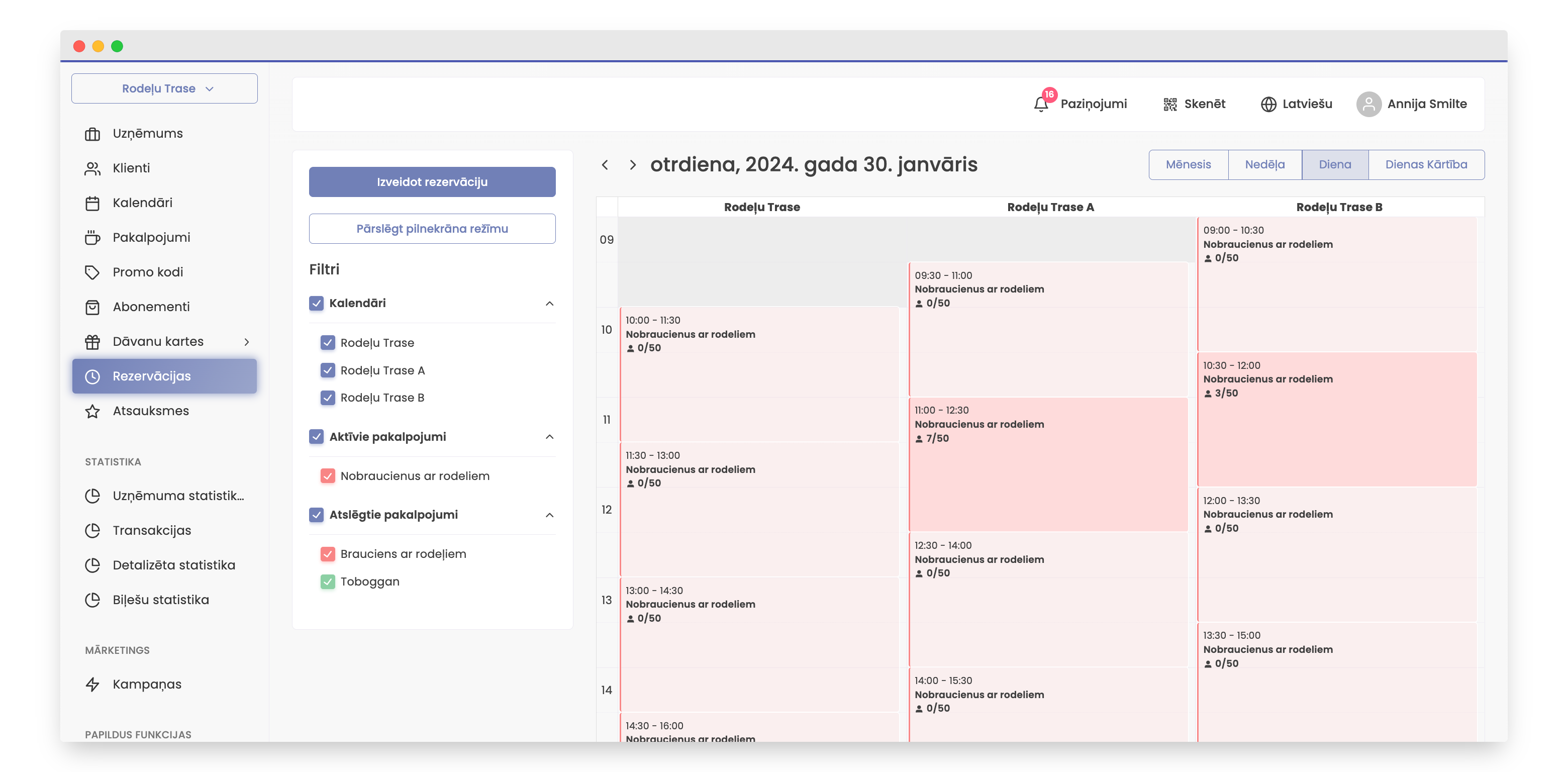Toggle Toboggan service checkbox

[328, 582]
